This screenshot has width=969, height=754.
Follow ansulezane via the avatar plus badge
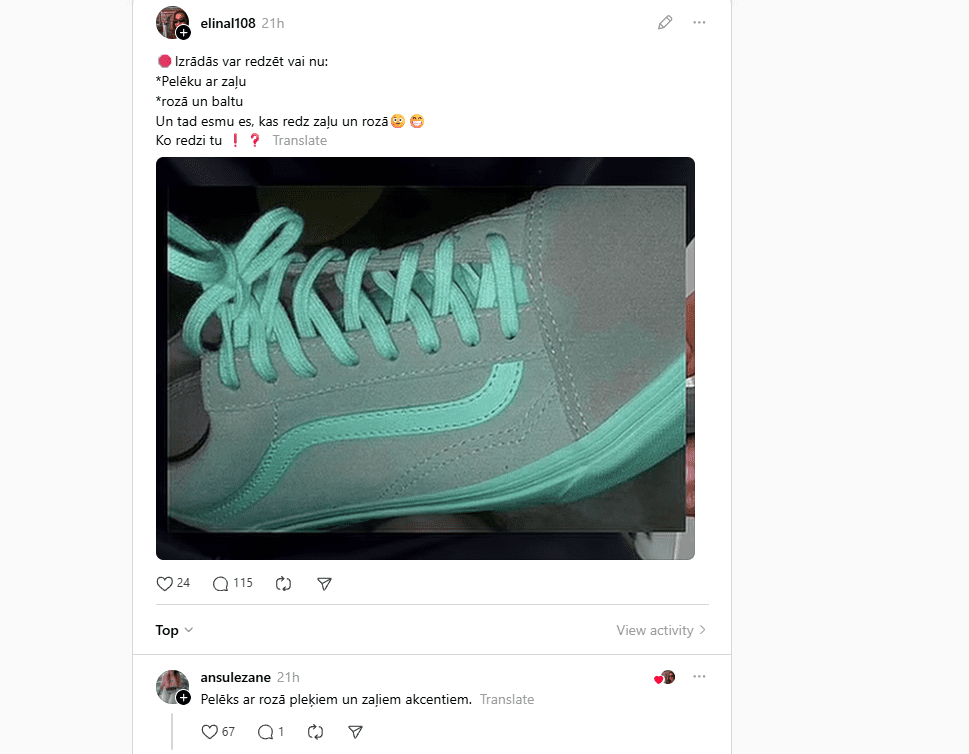tap(184, 698)
